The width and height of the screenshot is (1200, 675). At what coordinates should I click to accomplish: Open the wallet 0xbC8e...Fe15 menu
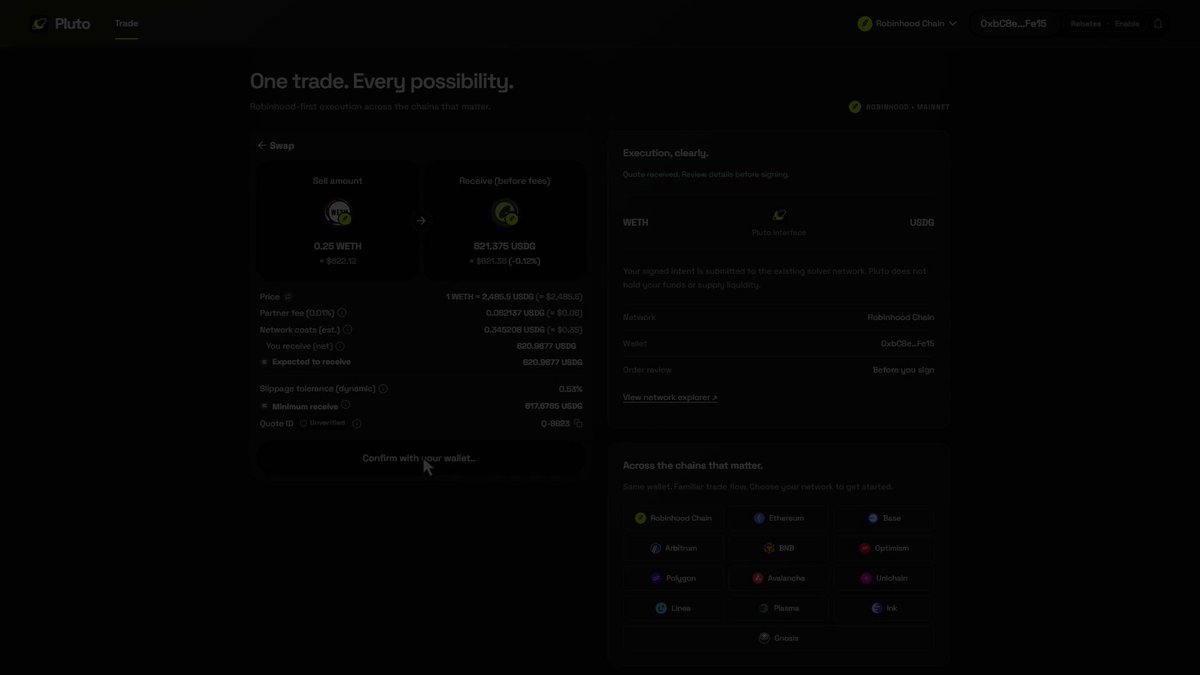pos(1013,24)
